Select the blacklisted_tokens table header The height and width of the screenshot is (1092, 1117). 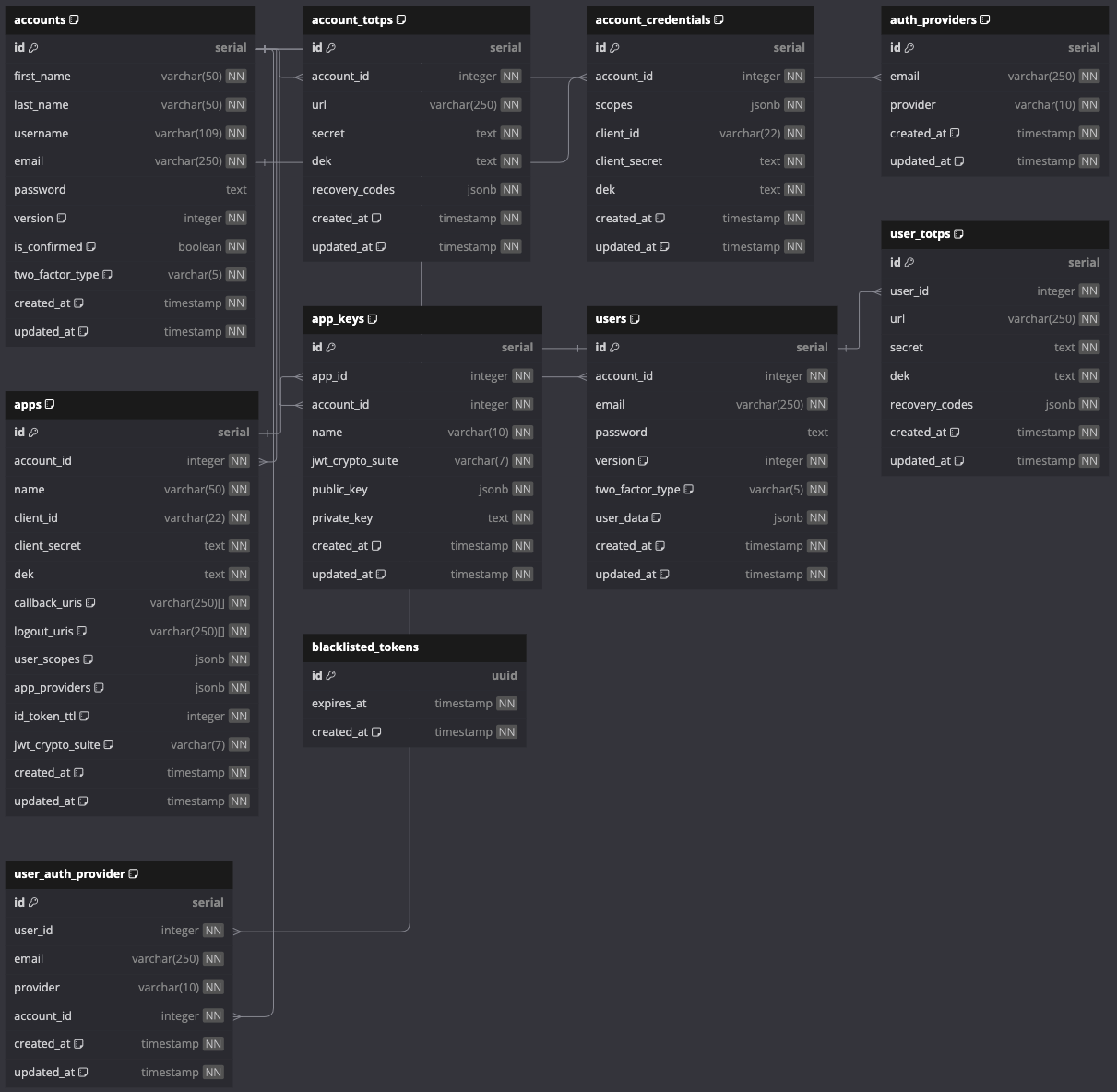414,647
